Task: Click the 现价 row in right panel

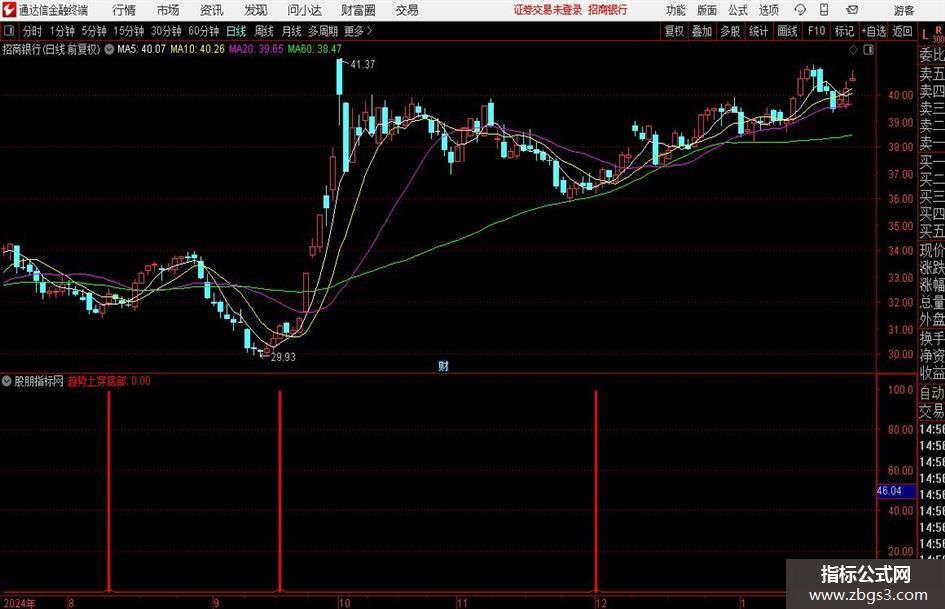Action: click(x=932, y=250)
